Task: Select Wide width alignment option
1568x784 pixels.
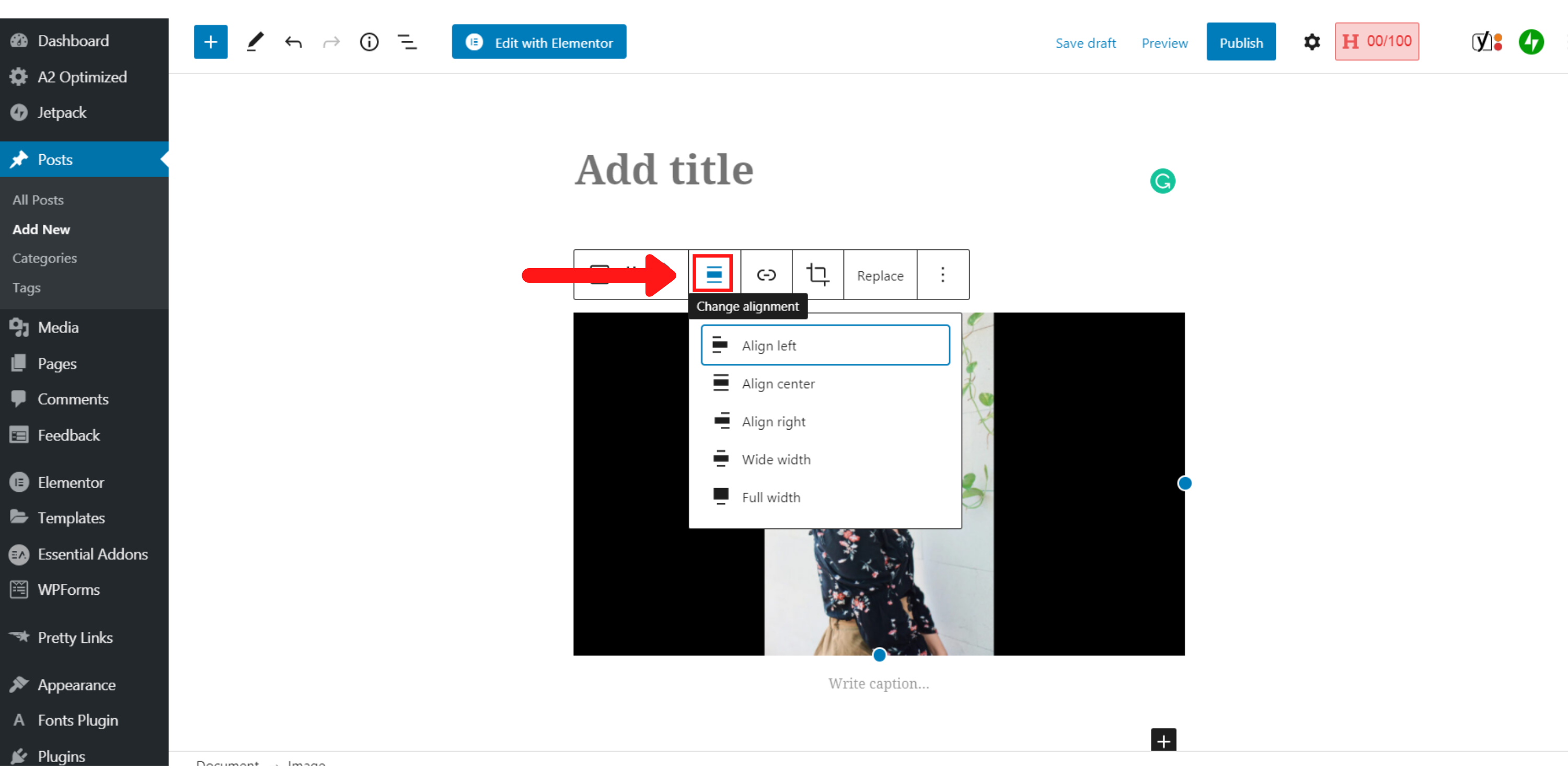Action: (775, 459)
